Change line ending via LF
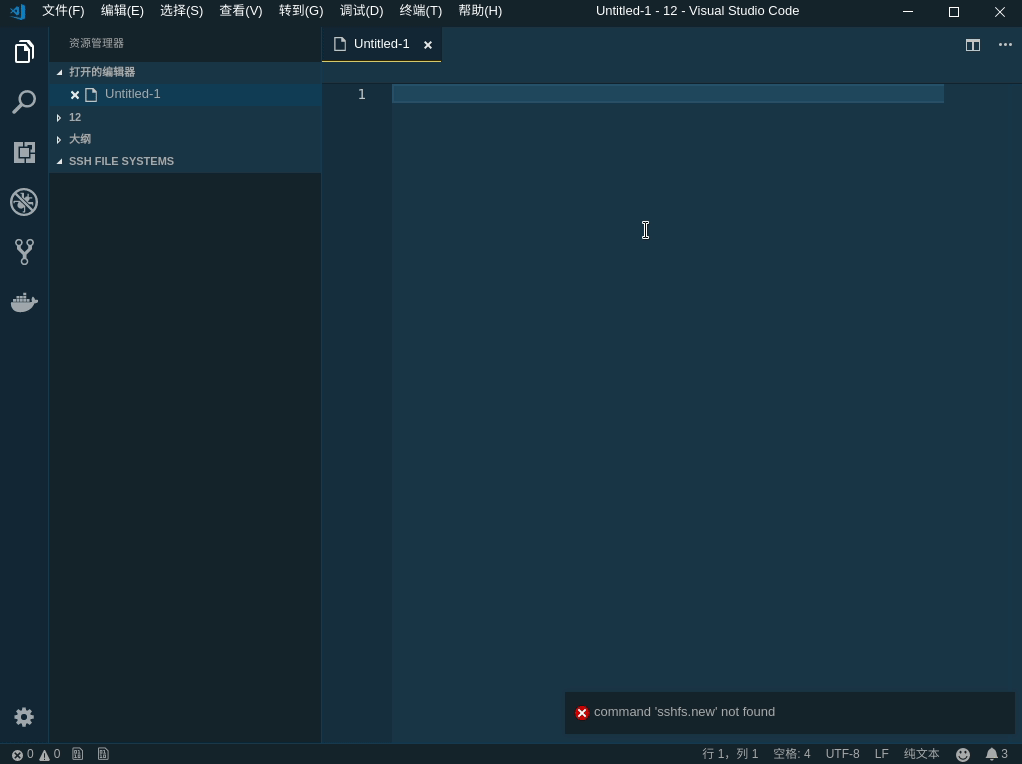The image size is (1022, 764). pos(881,754)
